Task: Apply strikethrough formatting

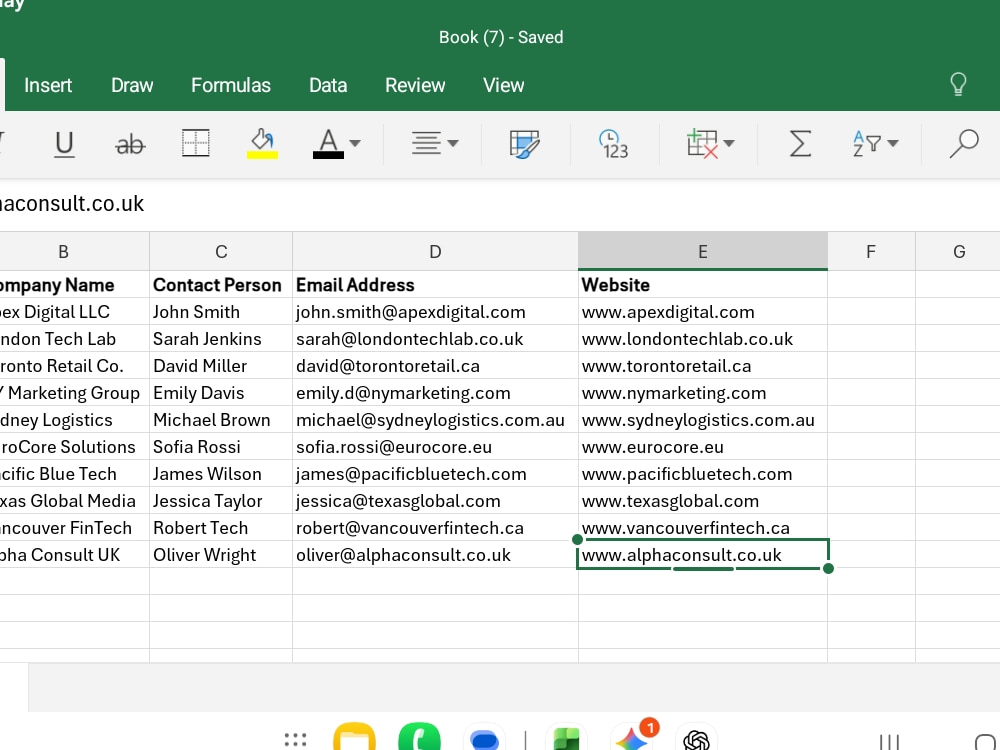Action: [130, 144]
